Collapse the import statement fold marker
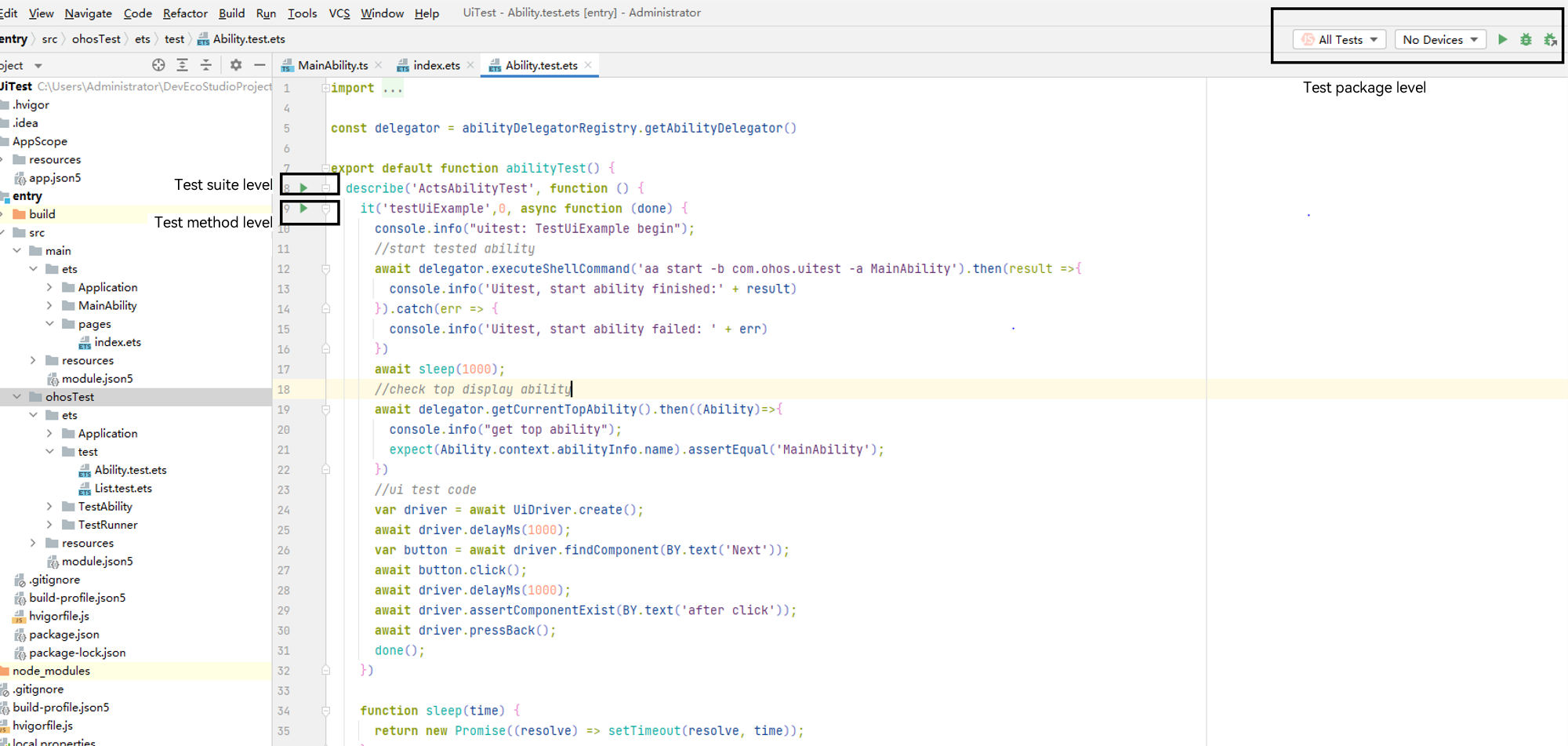The height and width of the screenshot is (746, 1568). 325,88
